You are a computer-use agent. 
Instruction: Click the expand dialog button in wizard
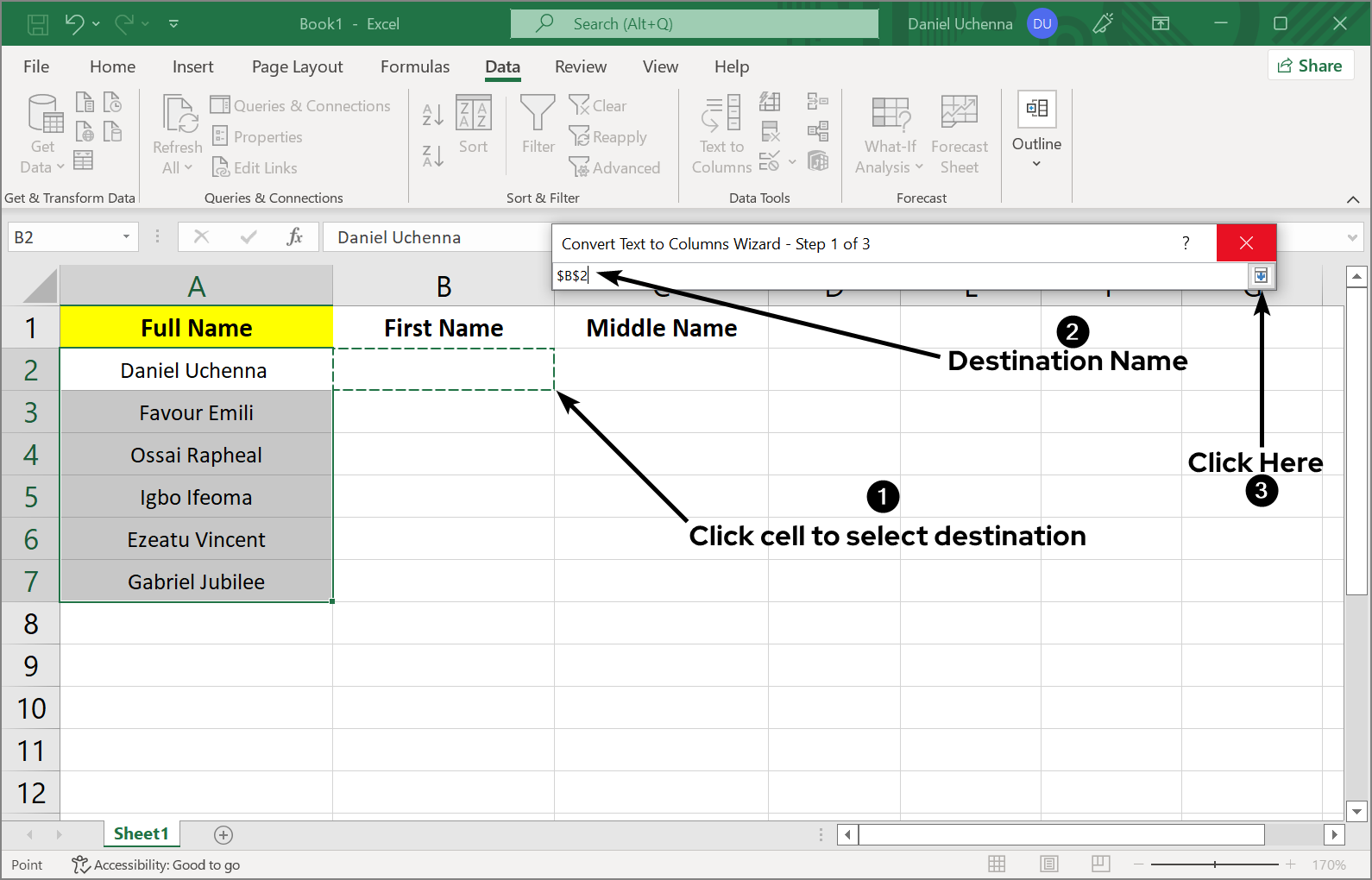pyautogui.click(x=1261, y=276)
